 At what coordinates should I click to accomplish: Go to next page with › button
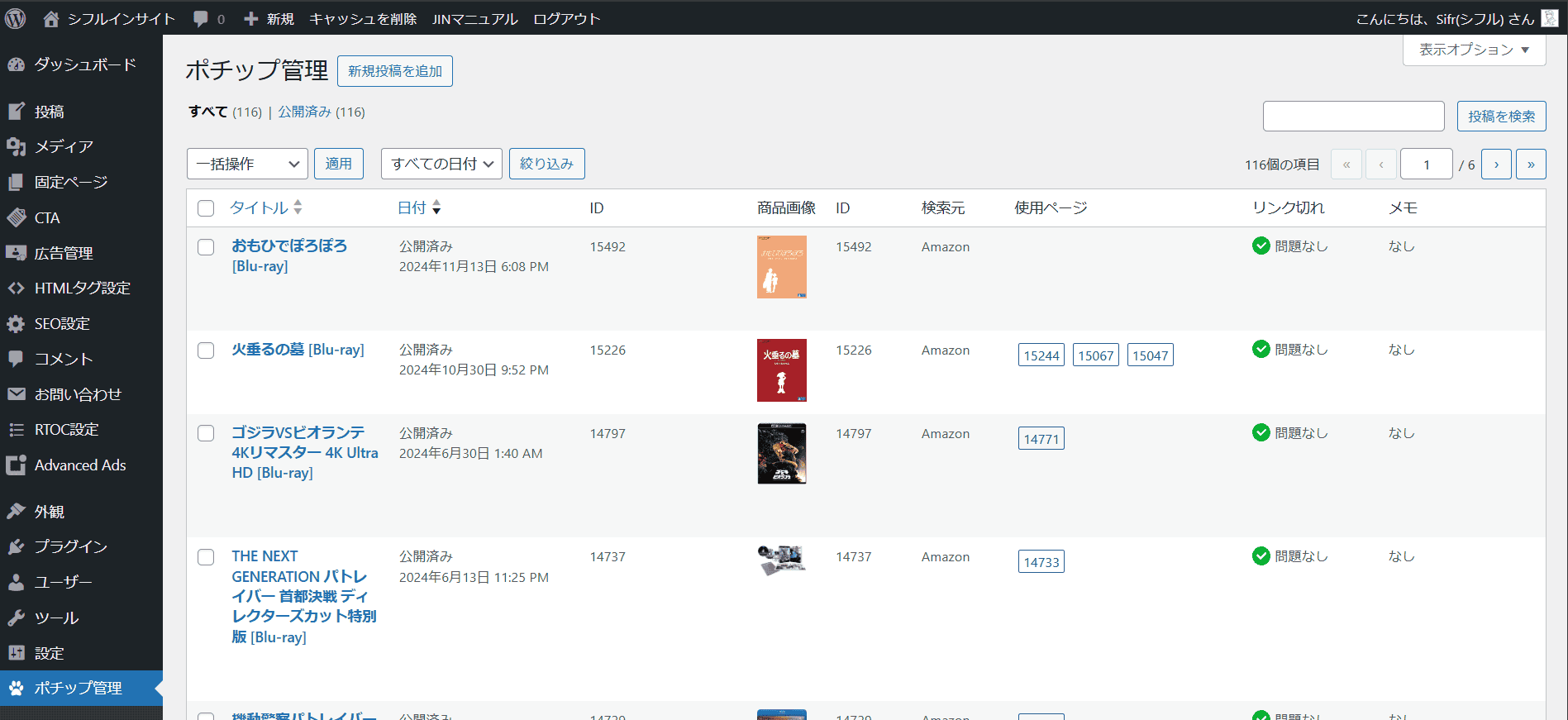[1496, 164]
